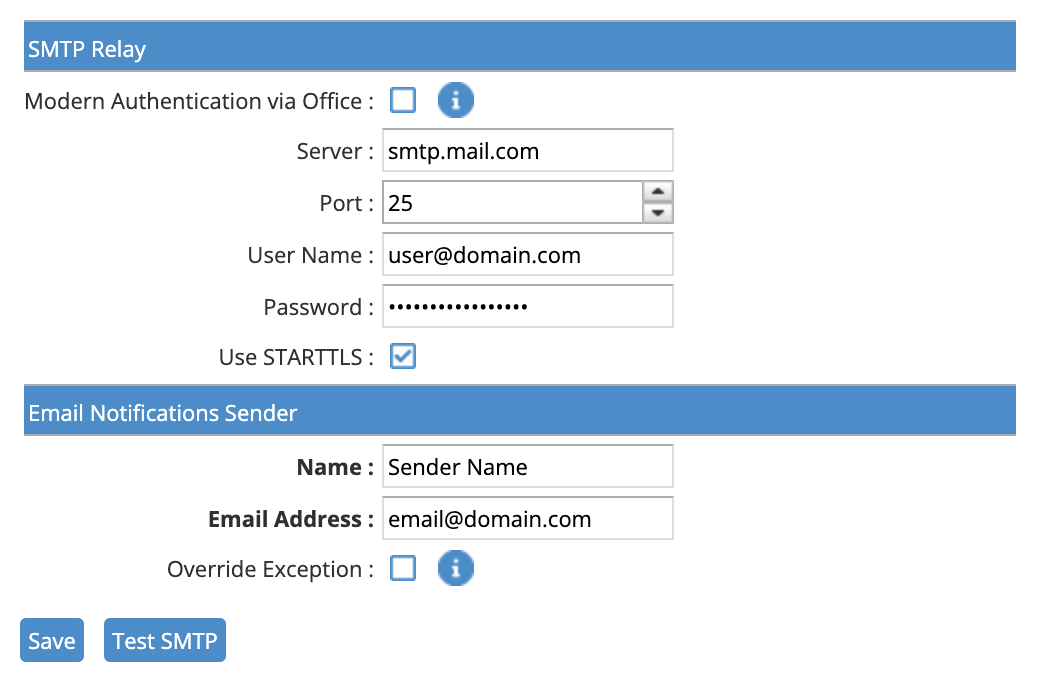Viewport: 1056px width, 692px height.
Task: Click the info icon next to Modern Authentication
Action: click(x=456, y=100)
